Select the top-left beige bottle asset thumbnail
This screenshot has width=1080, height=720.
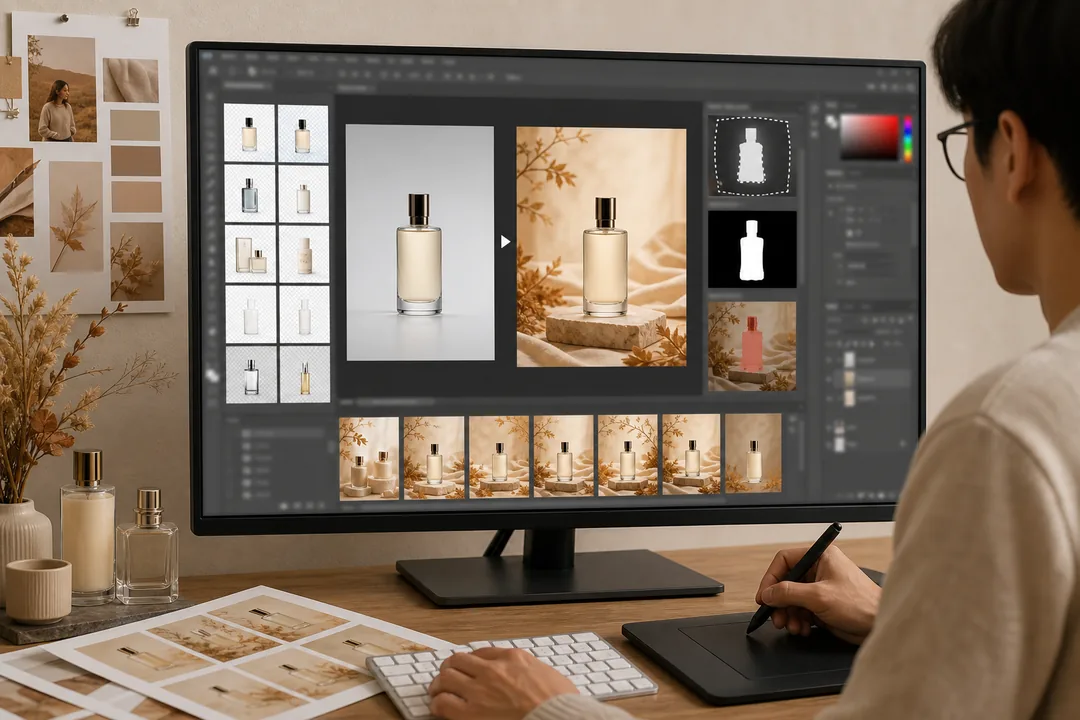pyautogui.click(x=249, y=133)
